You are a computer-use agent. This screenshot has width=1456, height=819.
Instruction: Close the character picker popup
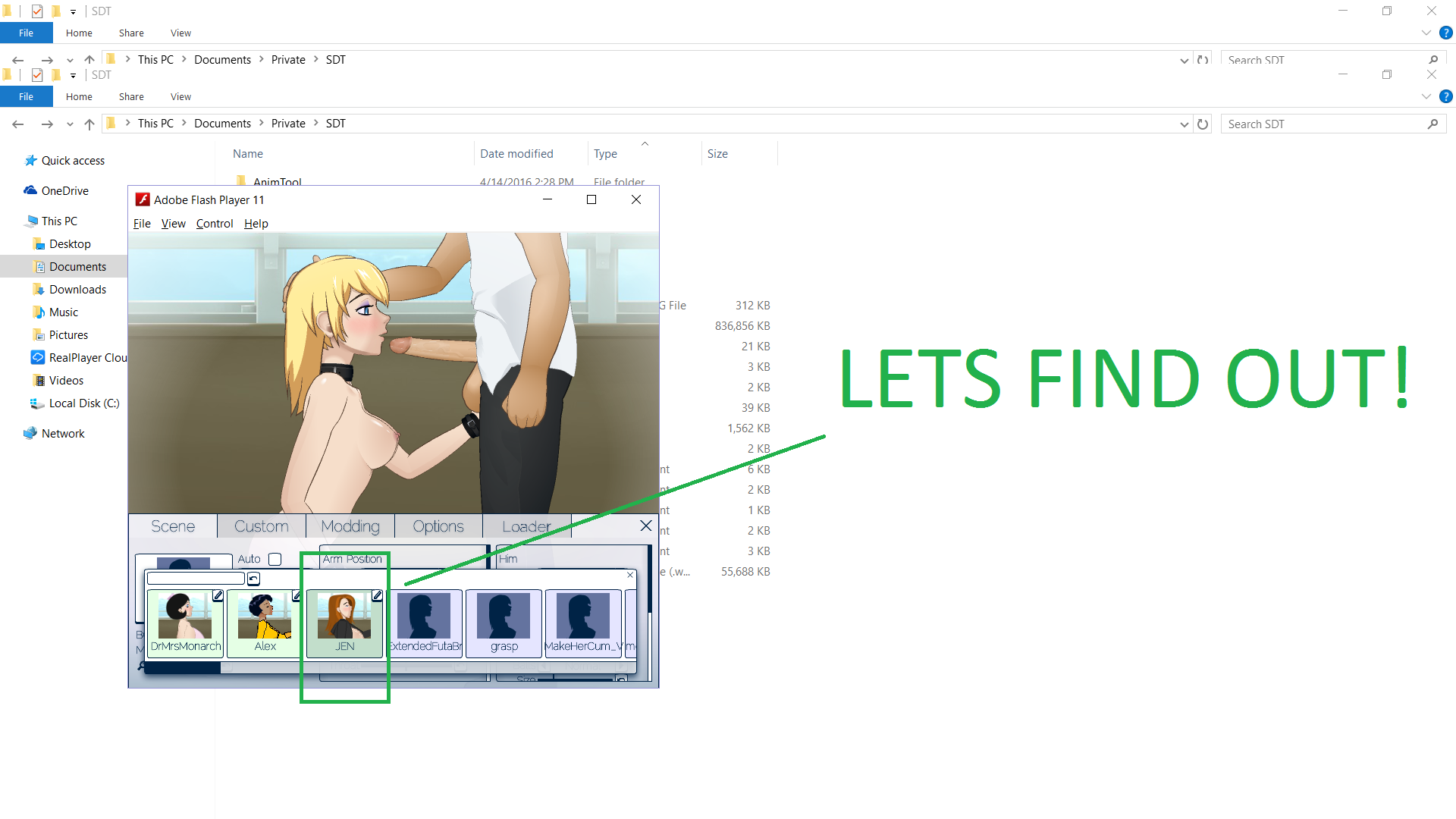630,575
